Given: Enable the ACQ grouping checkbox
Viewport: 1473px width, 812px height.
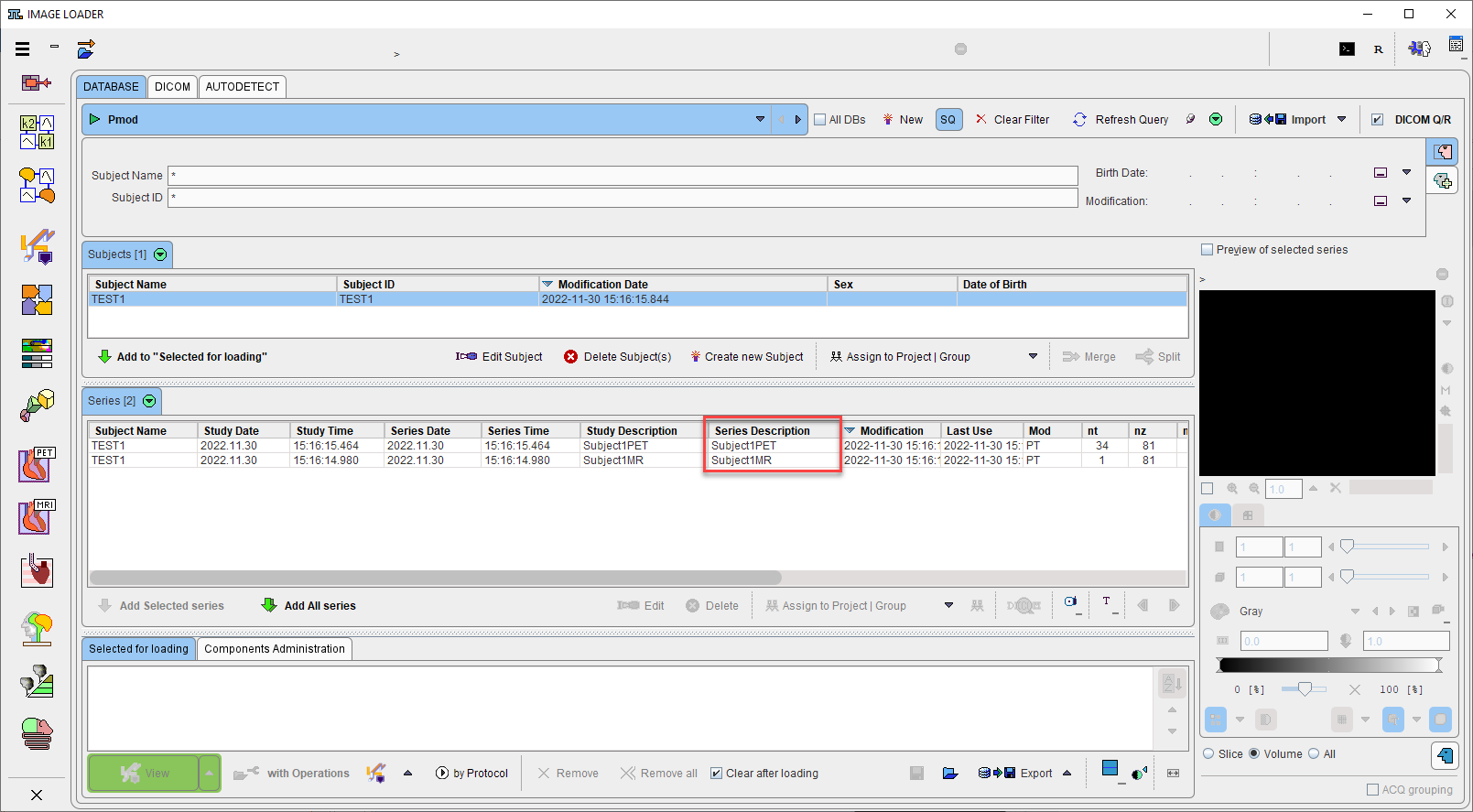Looking at the screenshot, I should (x=1372, y=790).
